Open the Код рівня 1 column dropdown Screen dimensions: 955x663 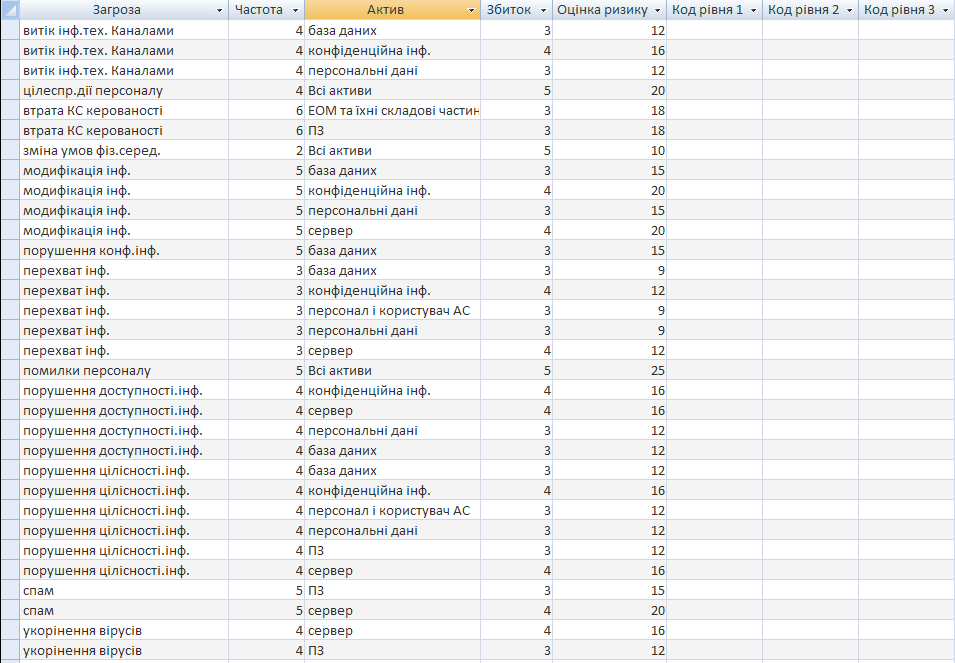pyautogui.click(x=753, y=10)
